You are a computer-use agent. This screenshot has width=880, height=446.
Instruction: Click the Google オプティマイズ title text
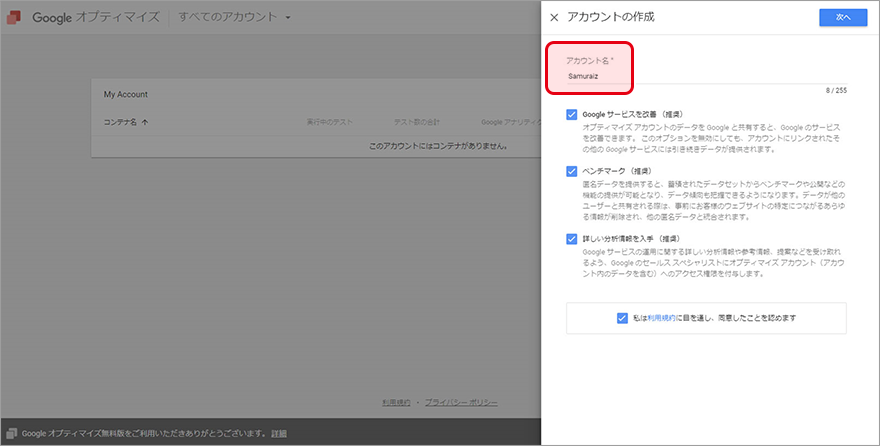(96, 17)
